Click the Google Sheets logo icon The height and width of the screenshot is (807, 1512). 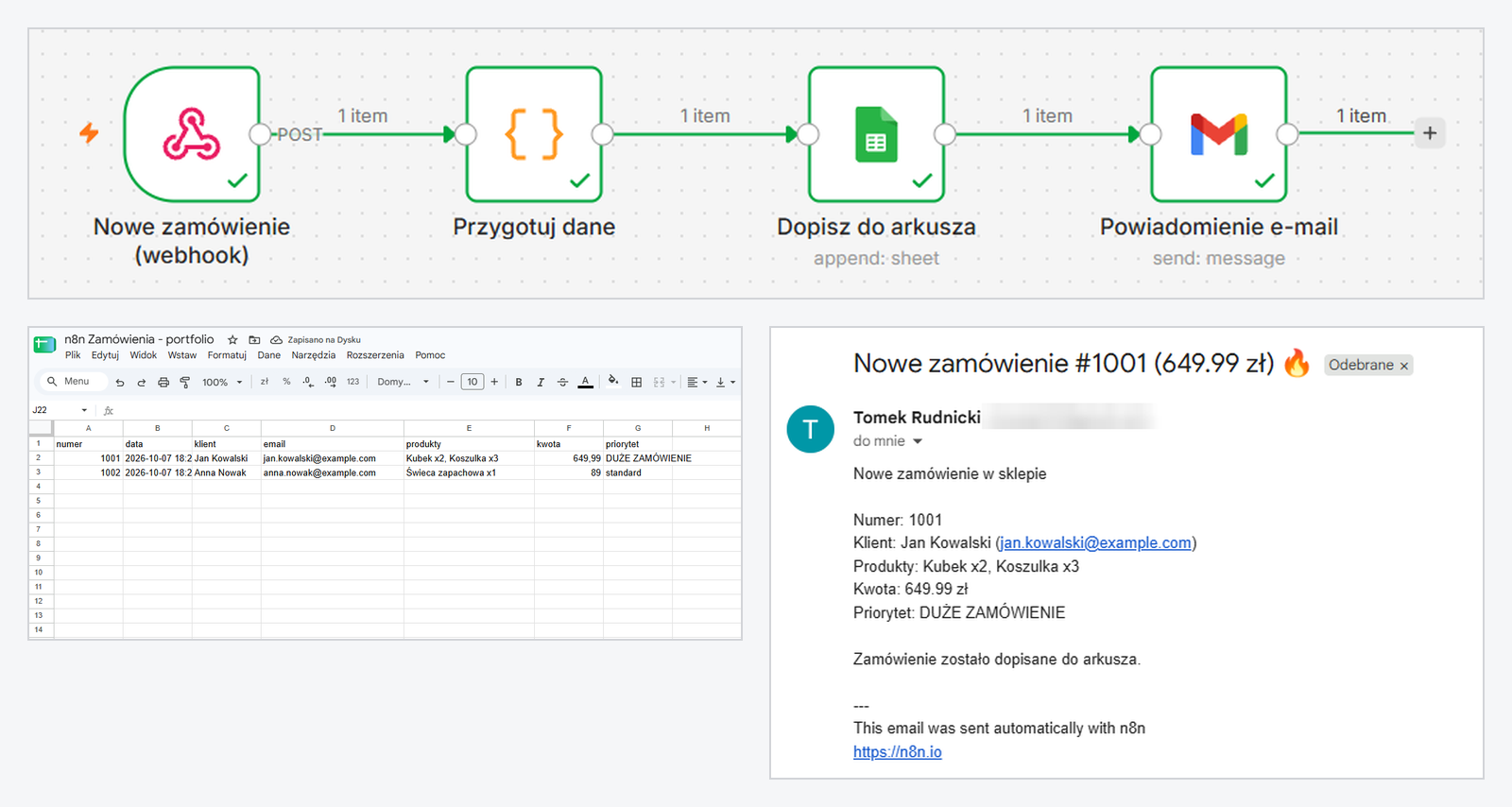pos(44,345)
